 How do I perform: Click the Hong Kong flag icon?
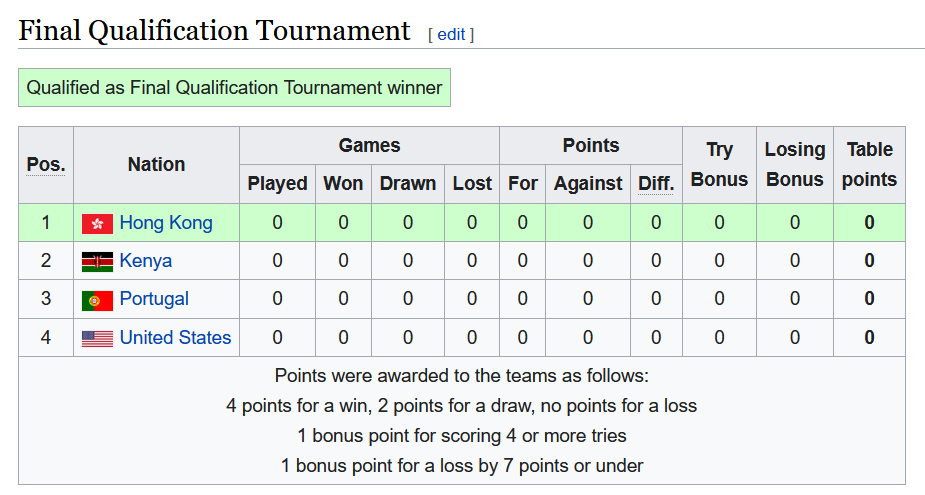tap(97, 224)
